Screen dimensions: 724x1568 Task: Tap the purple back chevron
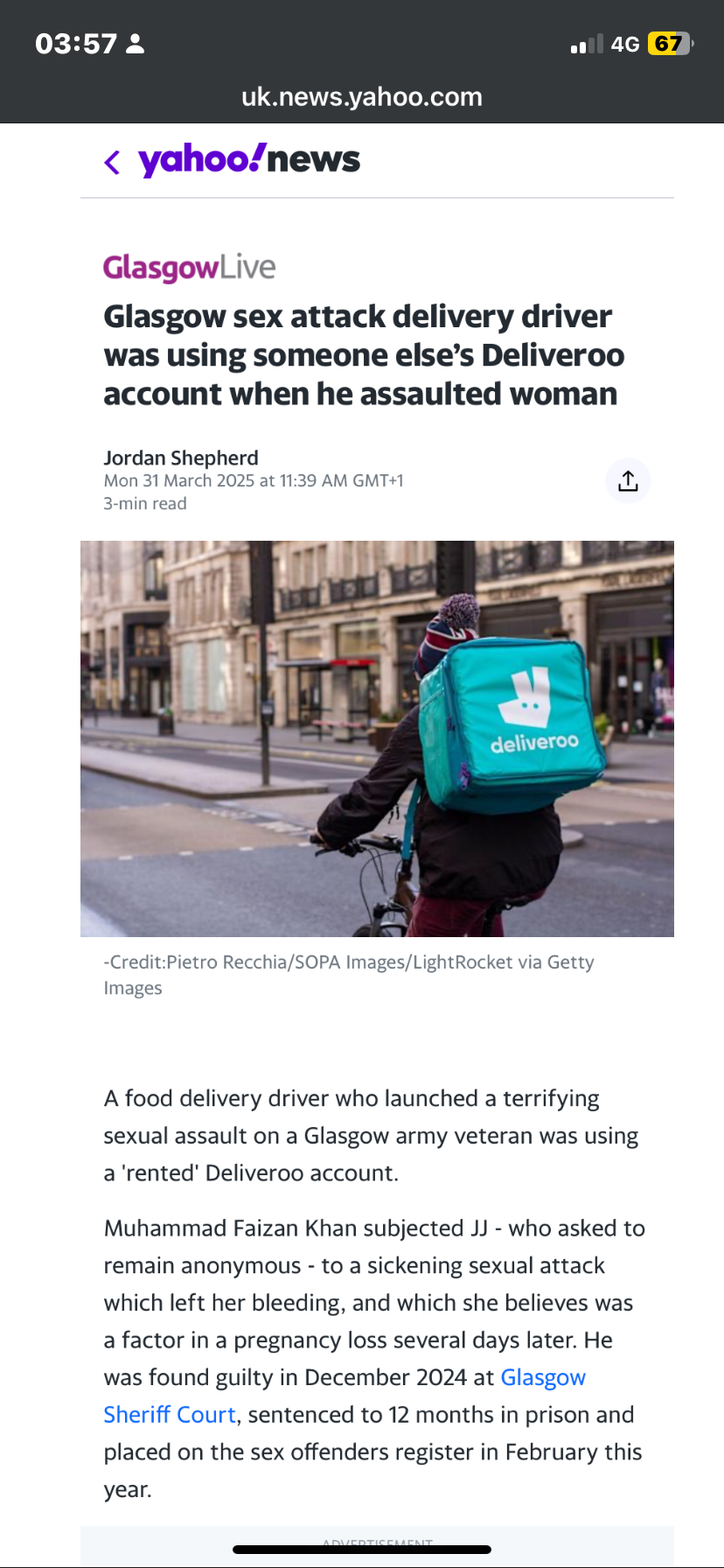coord(112,162)
